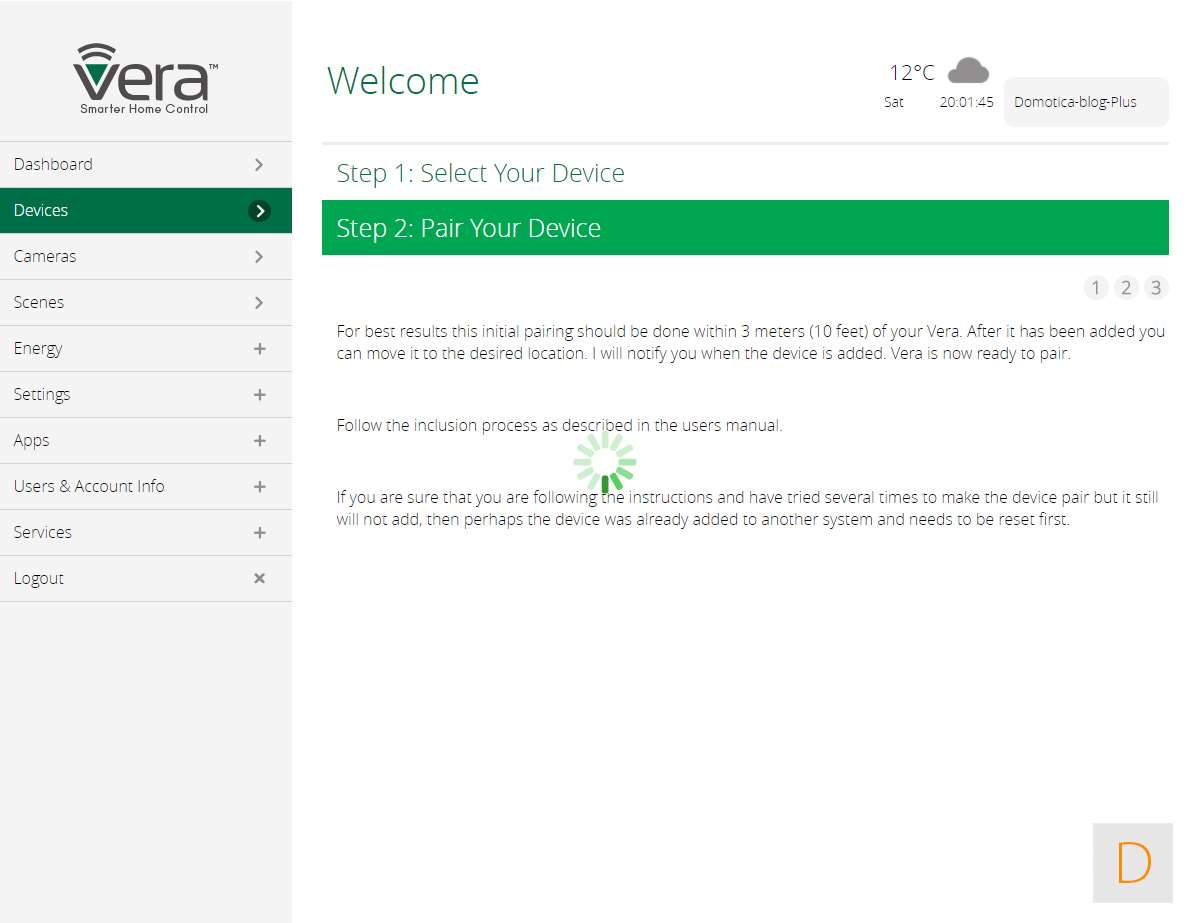Click the orange D icon
The image size is (1193, 923).
point(1132,862)
